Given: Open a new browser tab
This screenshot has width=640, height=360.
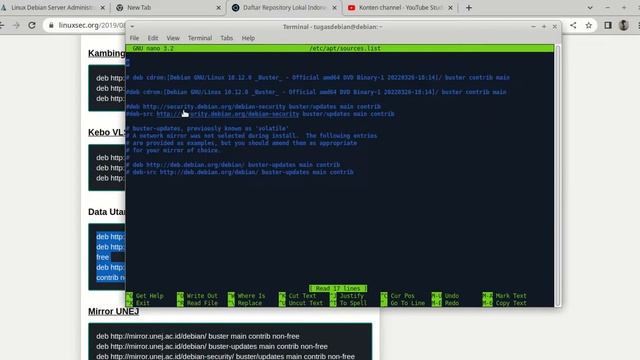Looking at the screenshot, I should point(469,8).
